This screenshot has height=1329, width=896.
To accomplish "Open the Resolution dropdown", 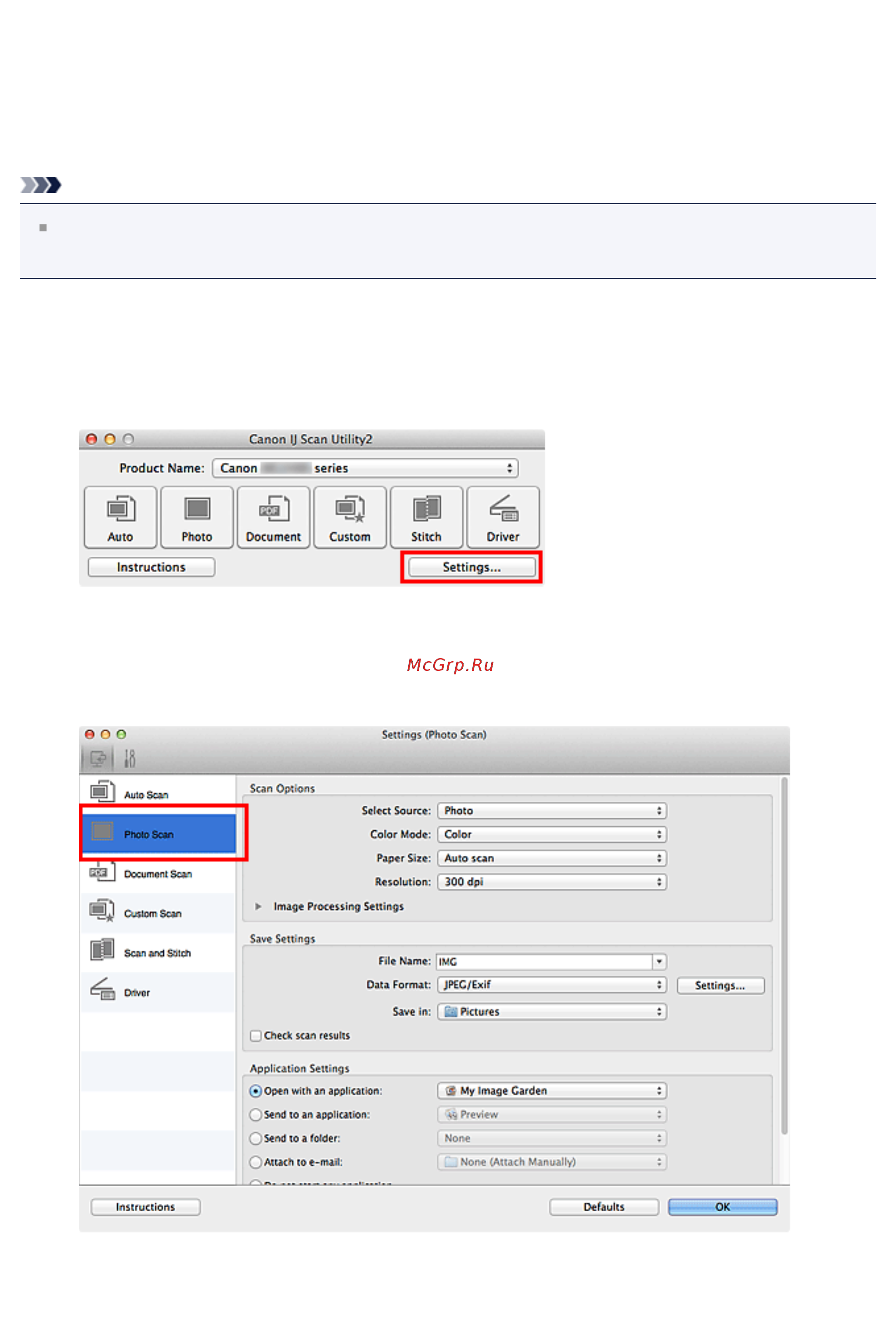I will click(x=552, y=882).
